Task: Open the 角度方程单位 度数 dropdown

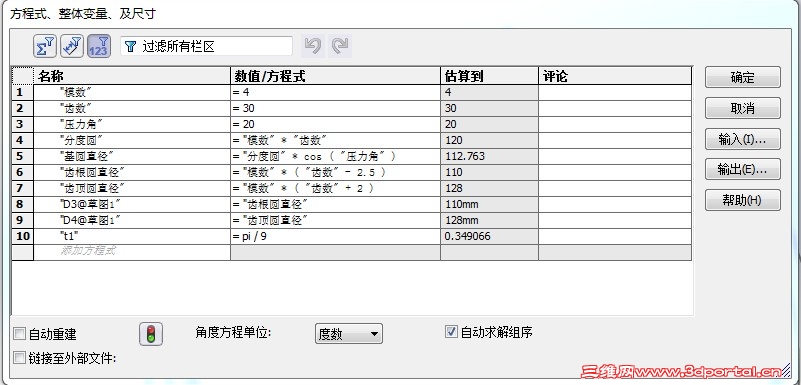Action: click(348, 334)
